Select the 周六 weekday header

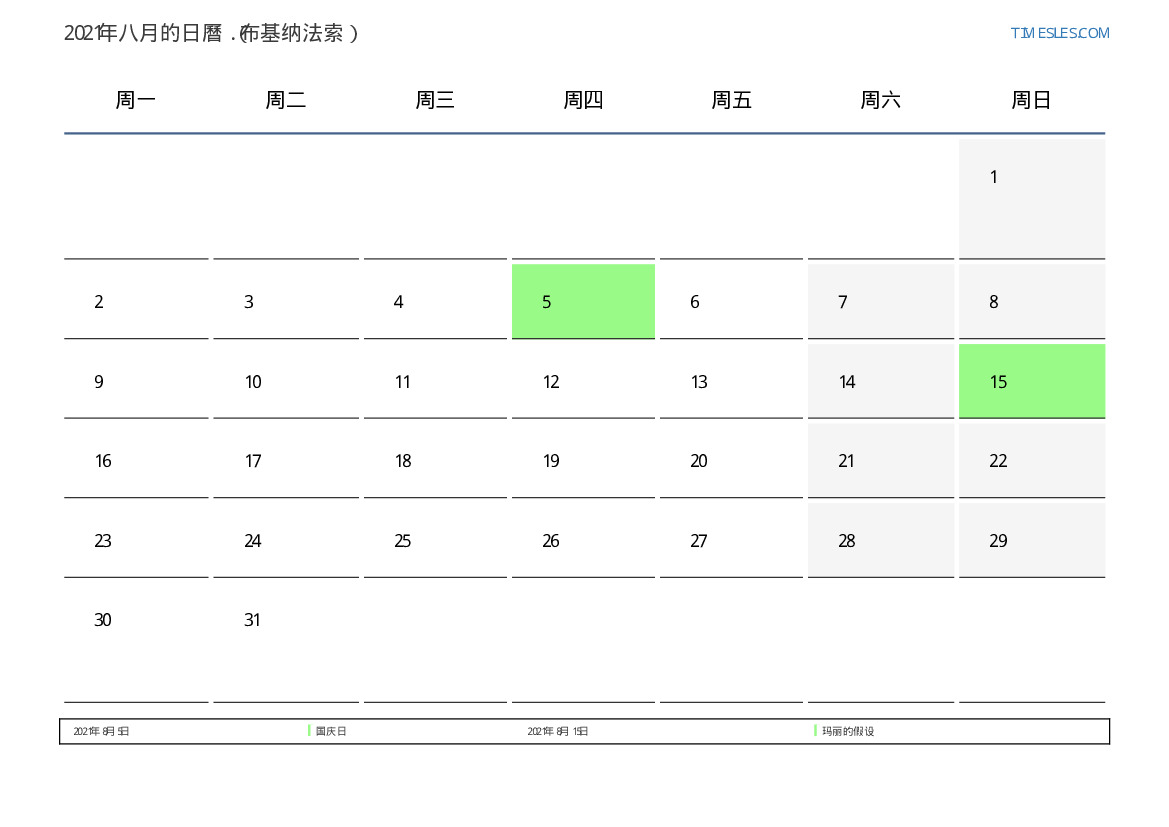point(880,100)
